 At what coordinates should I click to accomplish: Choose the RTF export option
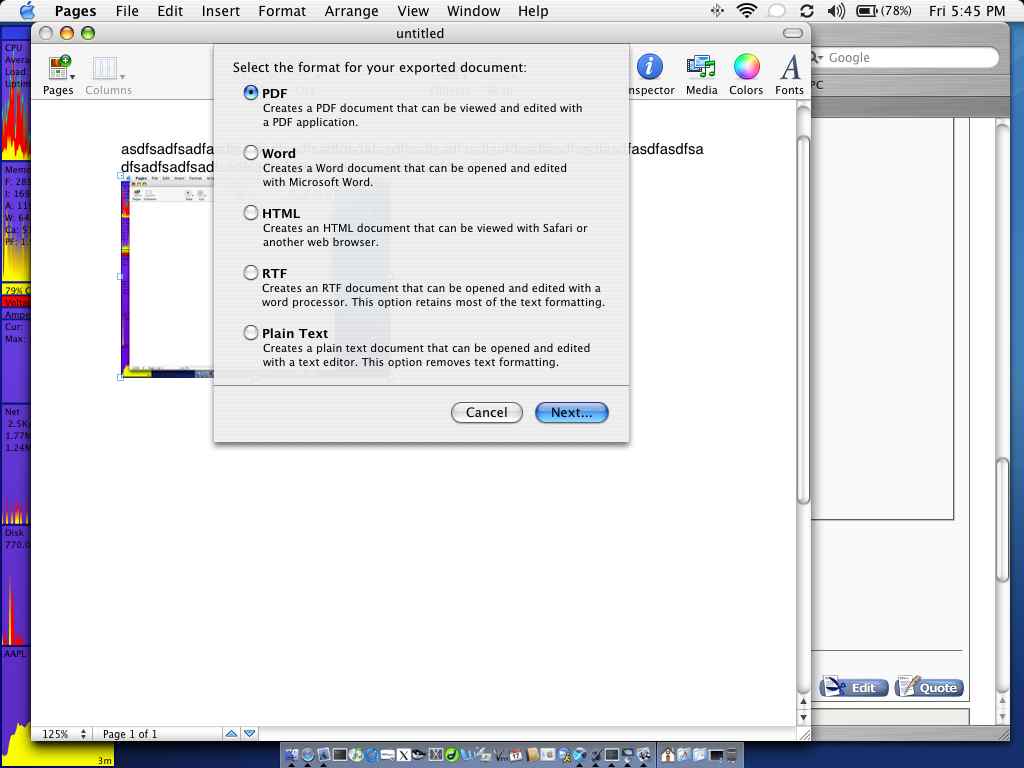pyautogui.click(x=251, y=273)
